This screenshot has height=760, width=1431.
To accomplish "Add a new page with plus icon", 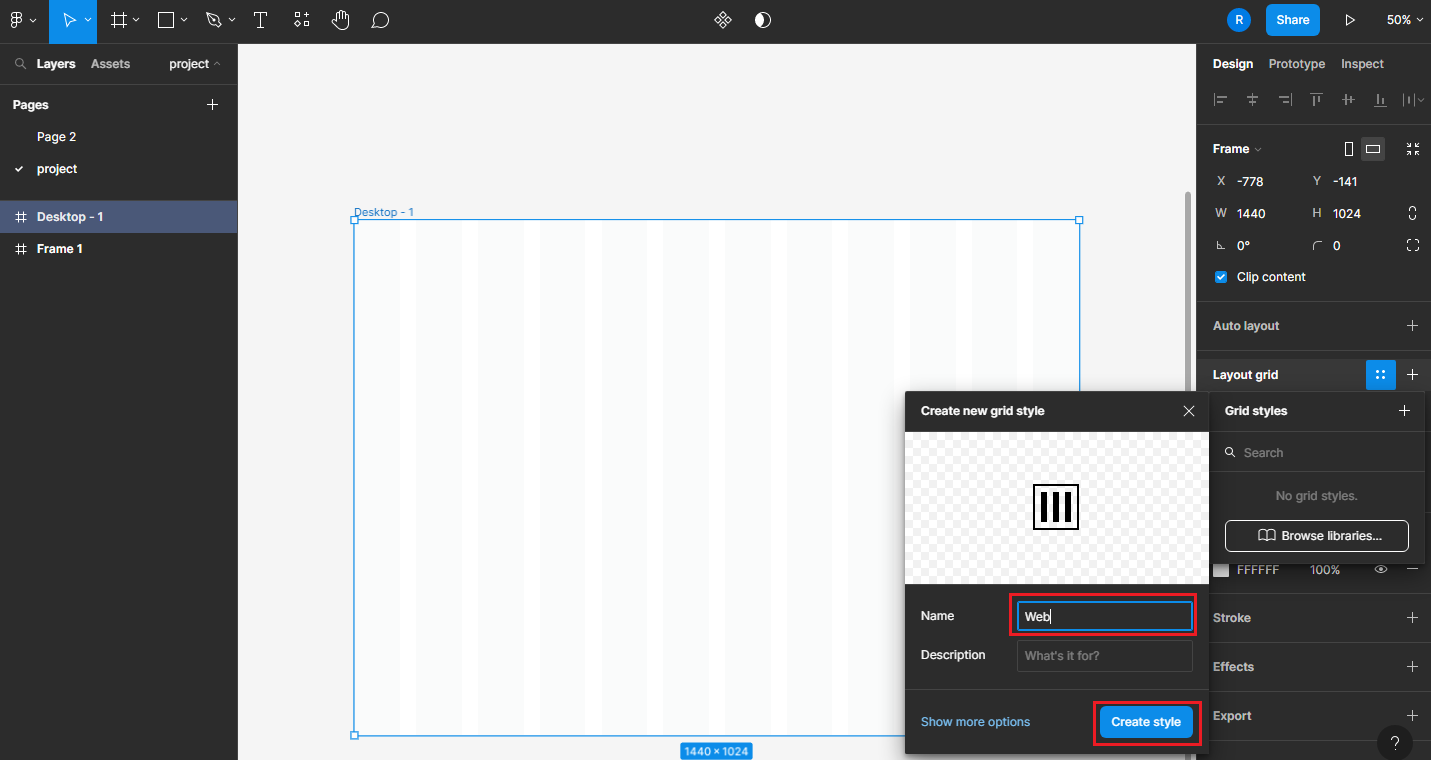I will pyautogui.click(x=212, y=105).
